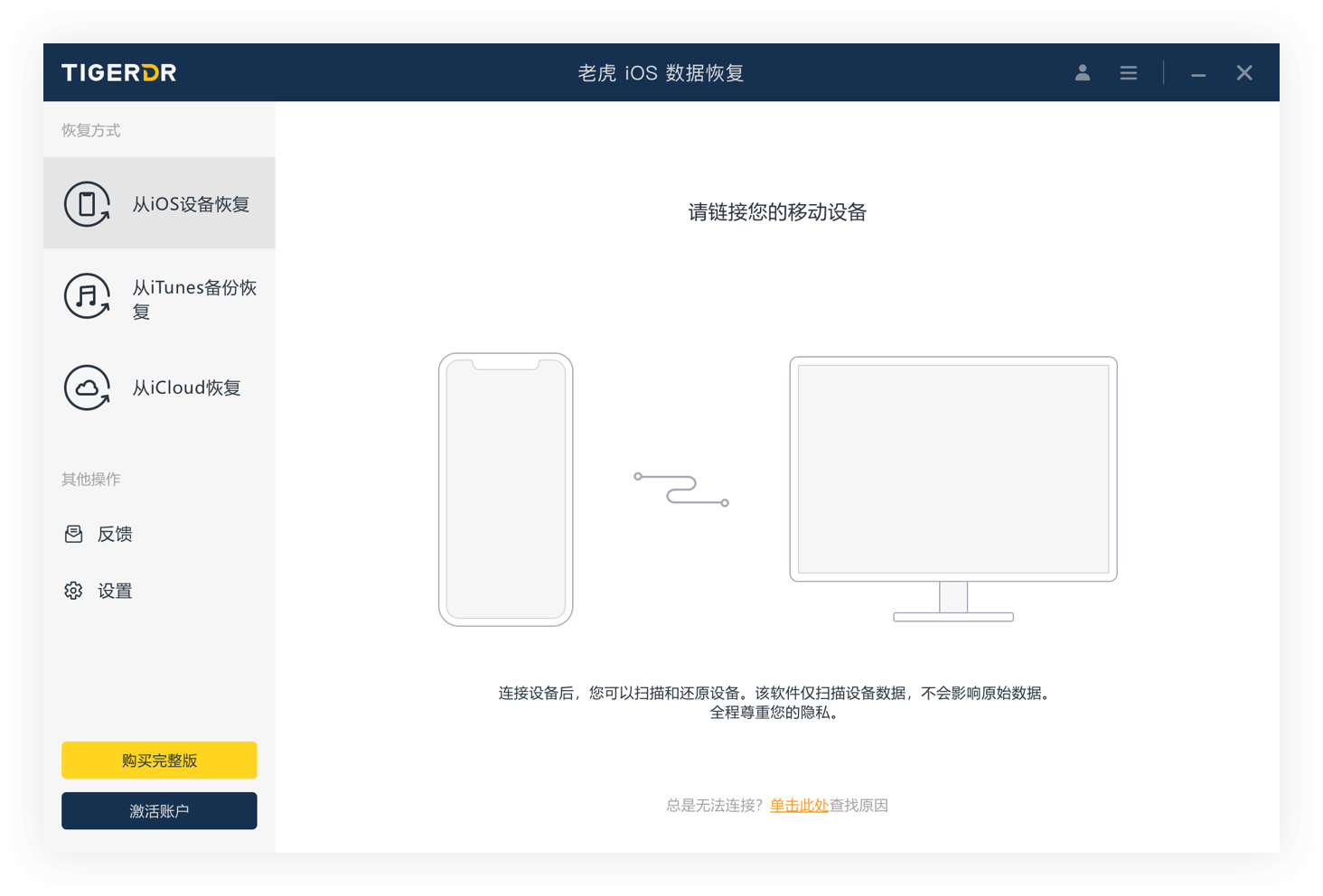Click the cable connector illustration
The height and width of the screenshot is (896, 1323).
(681, 490)
